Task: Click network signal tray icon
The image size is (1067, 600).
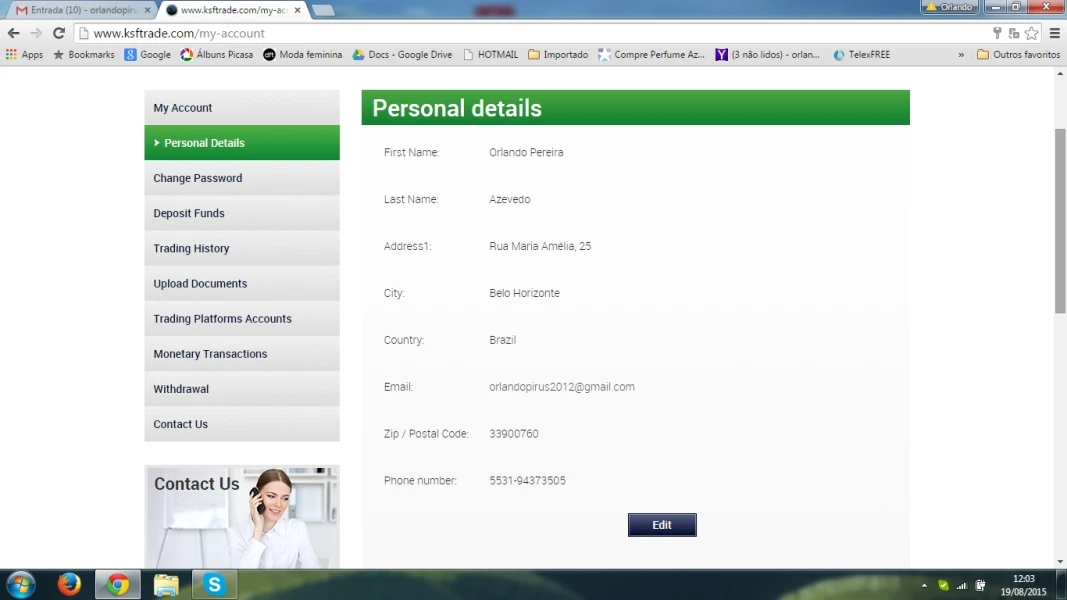Action: pyautogui.click(x=962, y=585)
